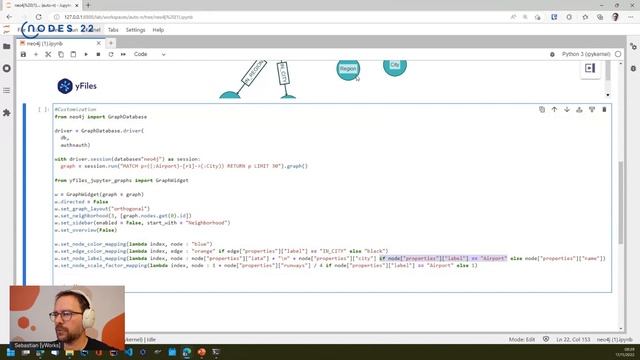Image resolution: width=640 pixels, height=360 pixels.
Task: Click the kernel status circle indicator
Action: pyautogui.click(x=618, y=54)
